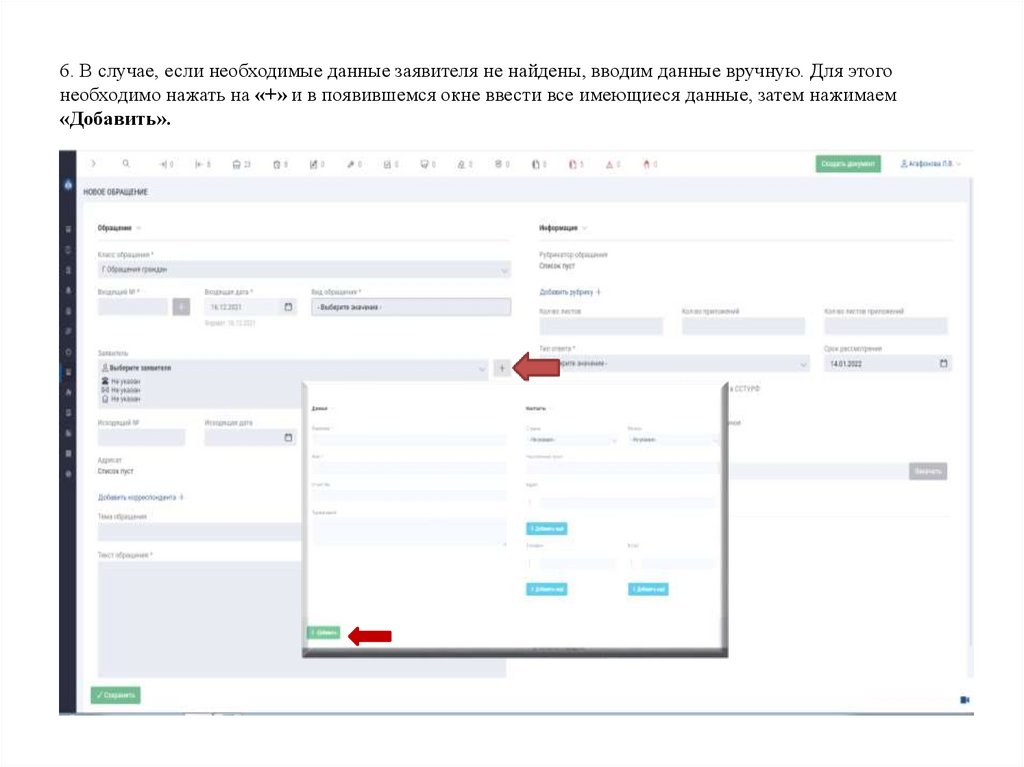Focus the surname field in popup
The height and width of the screenshot is (767, 1024).
[409, 440]
